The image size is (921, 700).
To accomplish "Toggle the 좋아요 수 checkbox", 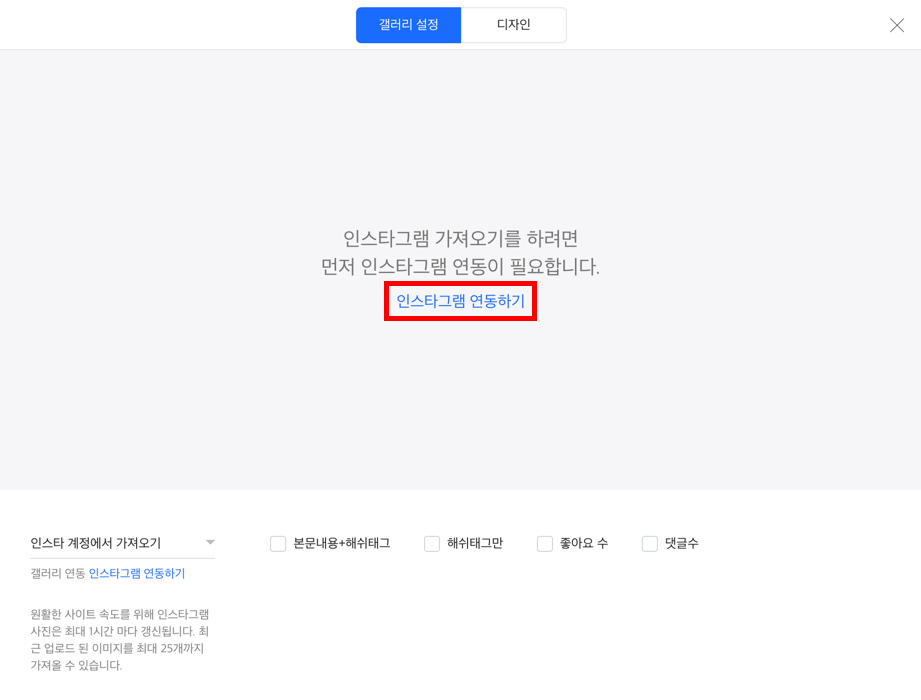I will 544,543.
